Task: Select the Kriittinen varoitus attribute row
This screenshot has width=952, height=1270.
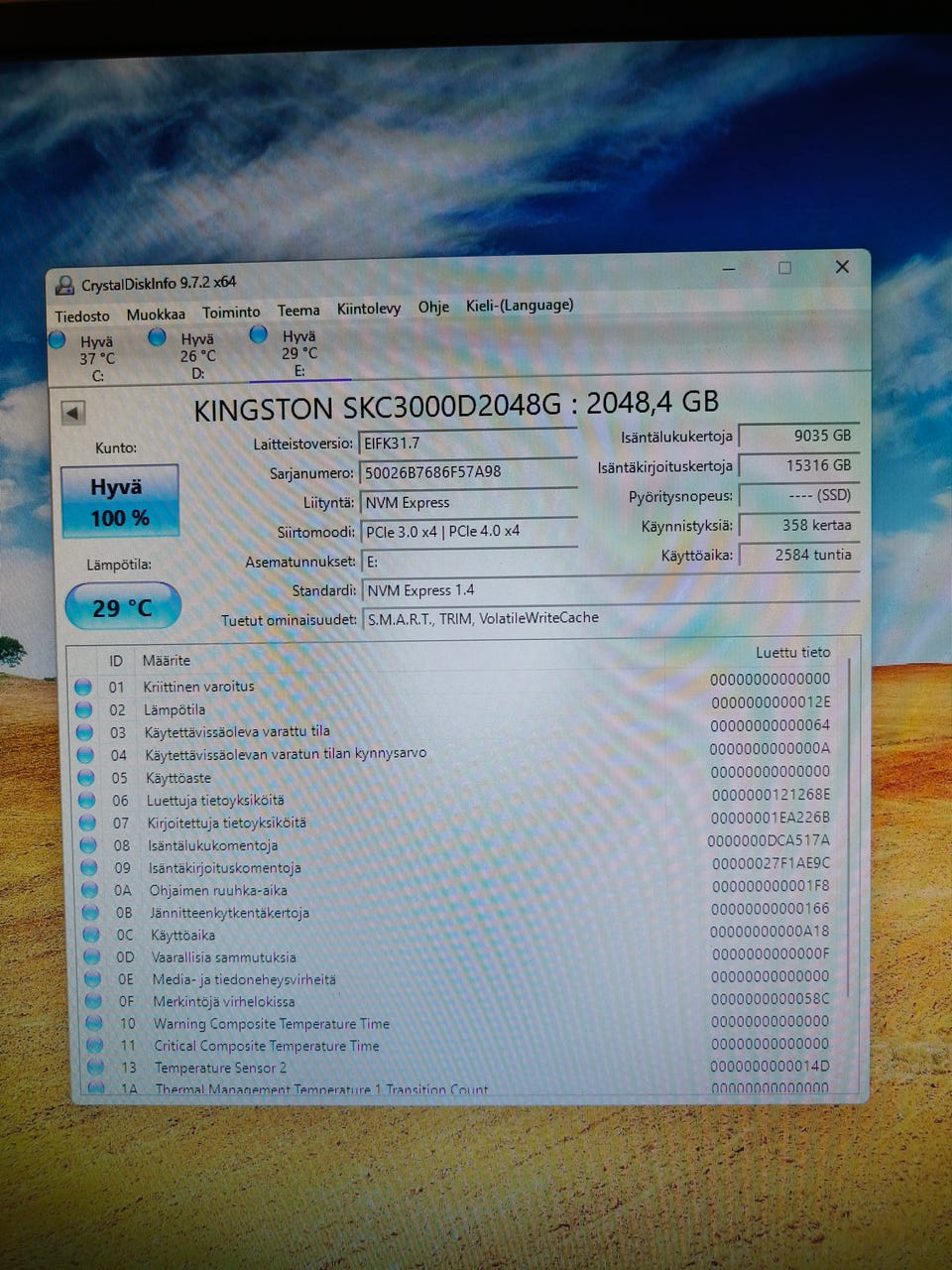Action: point(454,683)
